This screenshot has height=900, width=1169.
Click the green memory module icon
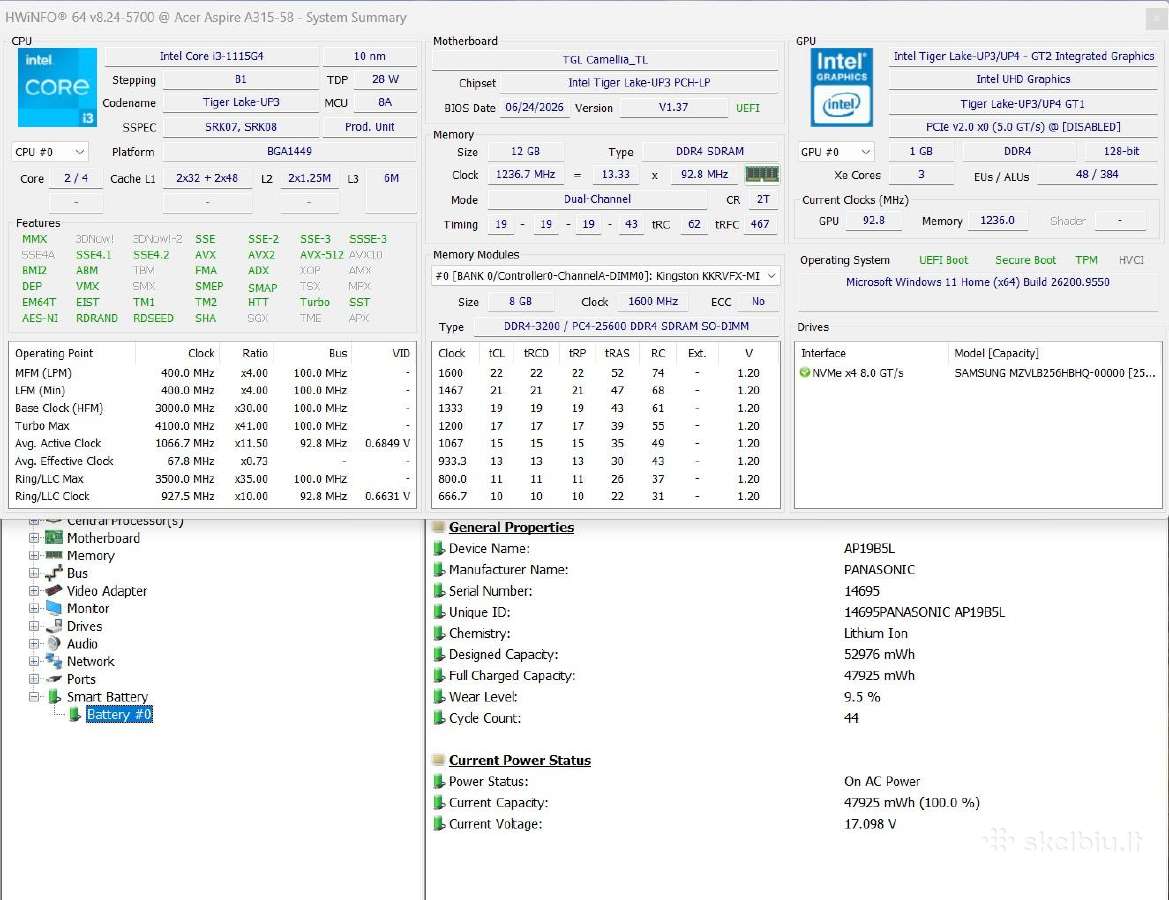(762, 174)
